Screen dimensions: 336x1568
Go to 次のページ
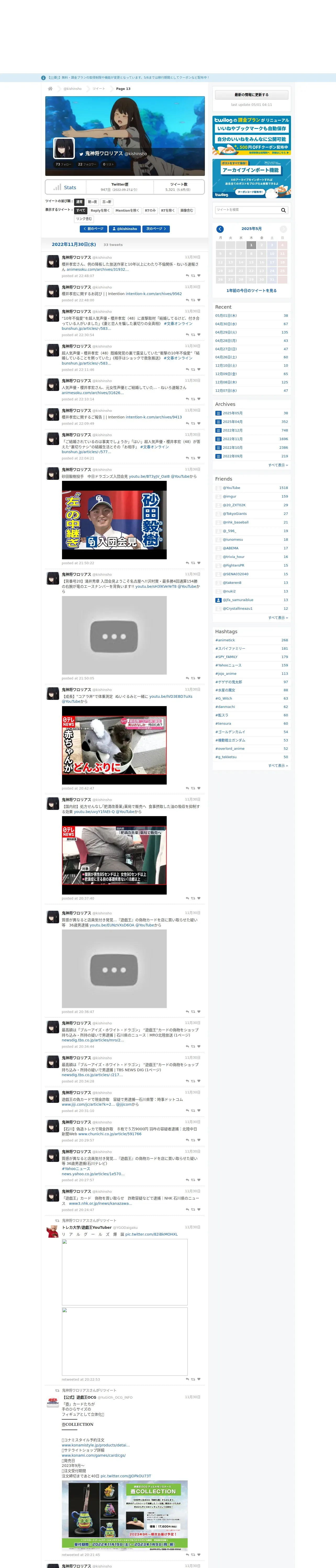click(156, 229)
